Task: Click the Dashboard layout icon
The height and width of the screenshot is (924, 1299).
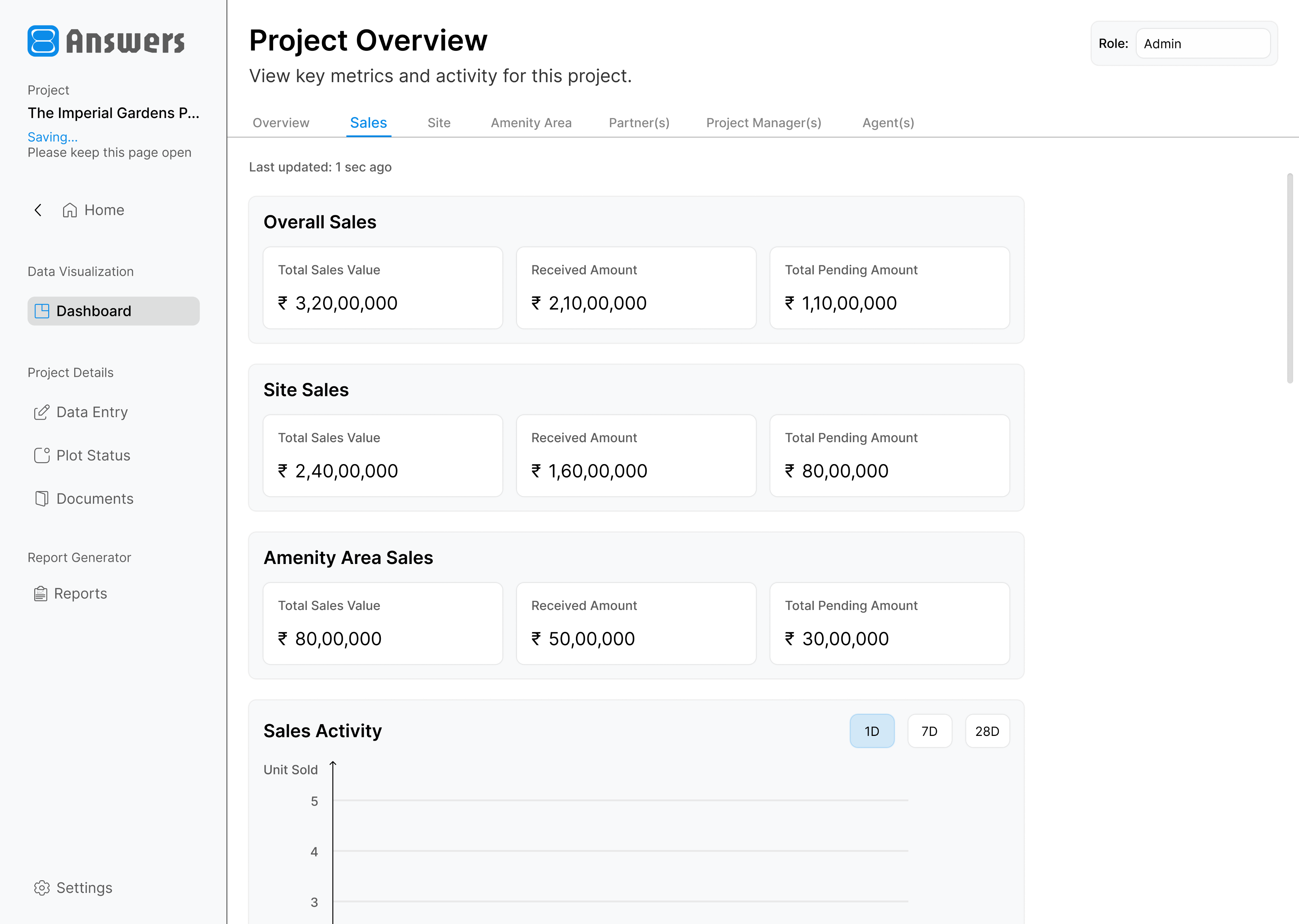Action: 42,311
